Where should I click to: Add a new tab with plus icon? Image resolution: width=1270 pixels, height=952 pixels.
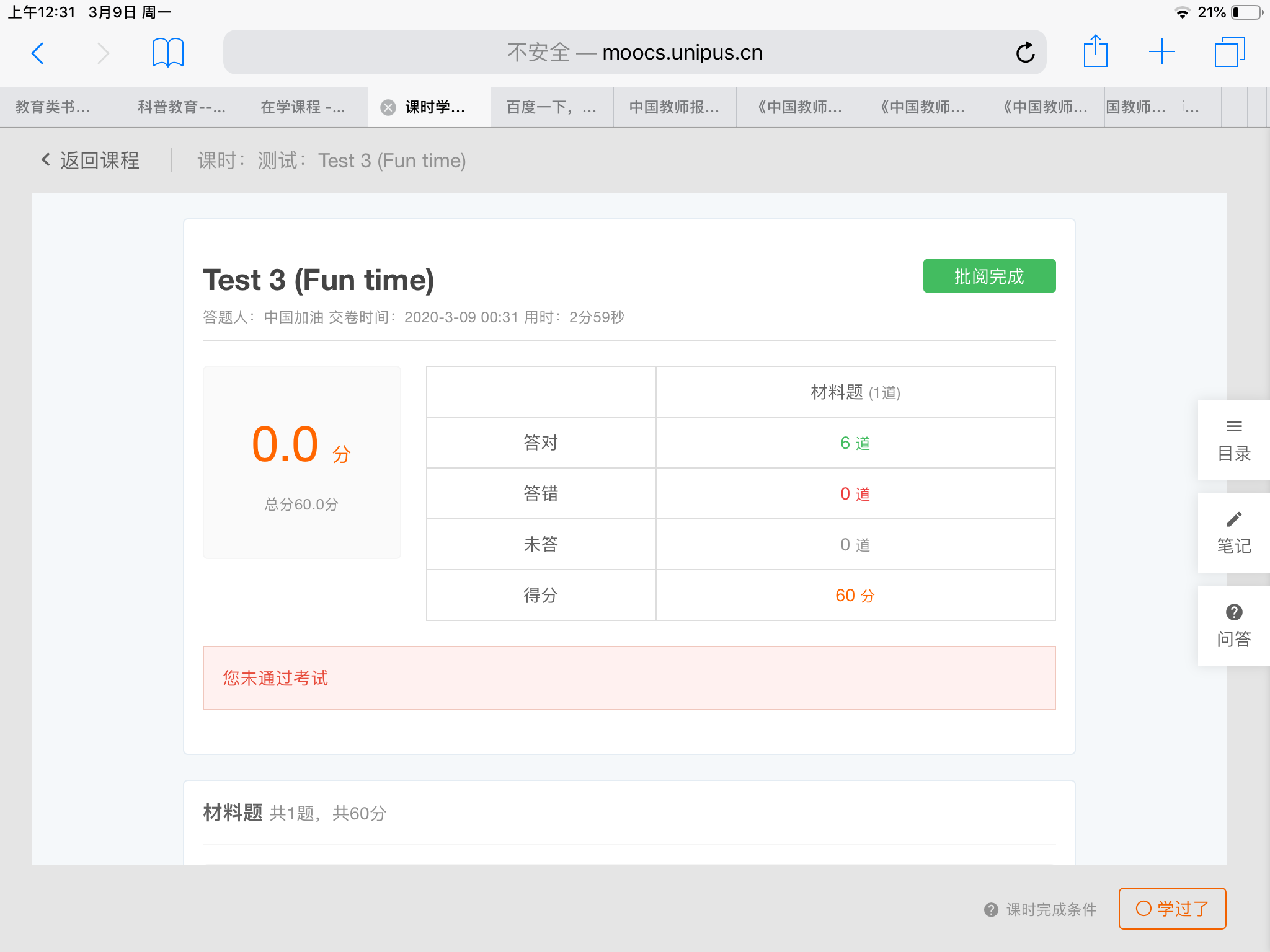(1161, 52)
